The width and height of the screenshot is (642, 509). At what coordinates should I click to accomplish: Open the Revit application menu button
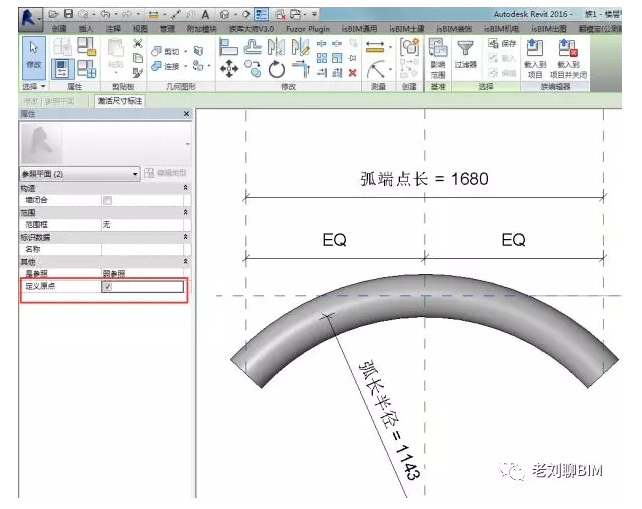click(x=29, y=19)
